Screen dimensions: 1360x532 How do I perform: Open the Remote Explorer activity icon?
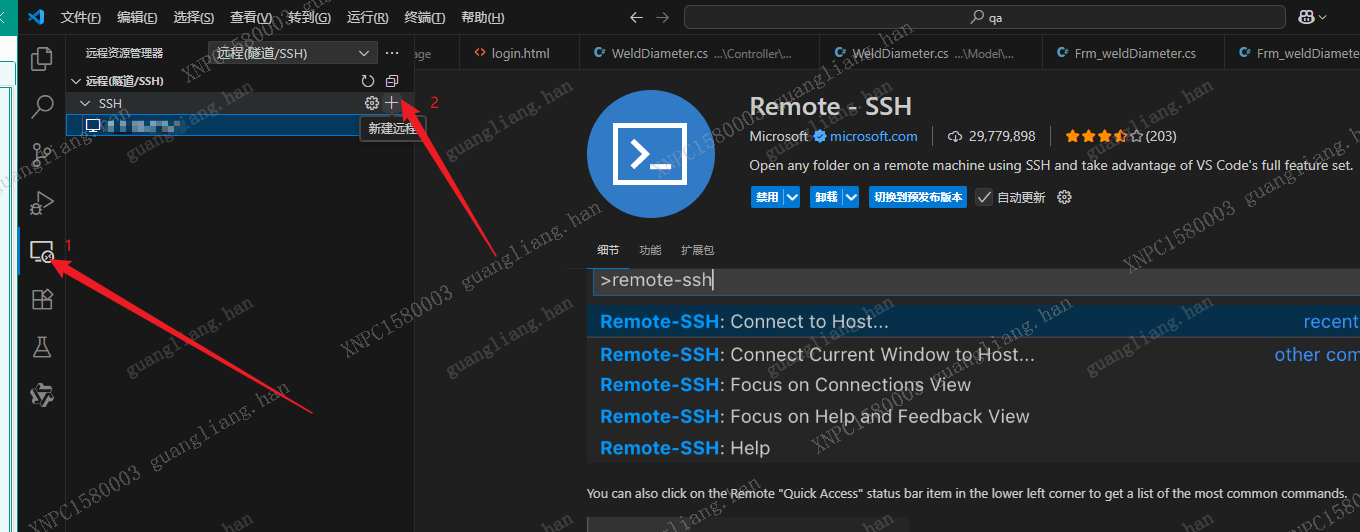[x=42, y=251]
